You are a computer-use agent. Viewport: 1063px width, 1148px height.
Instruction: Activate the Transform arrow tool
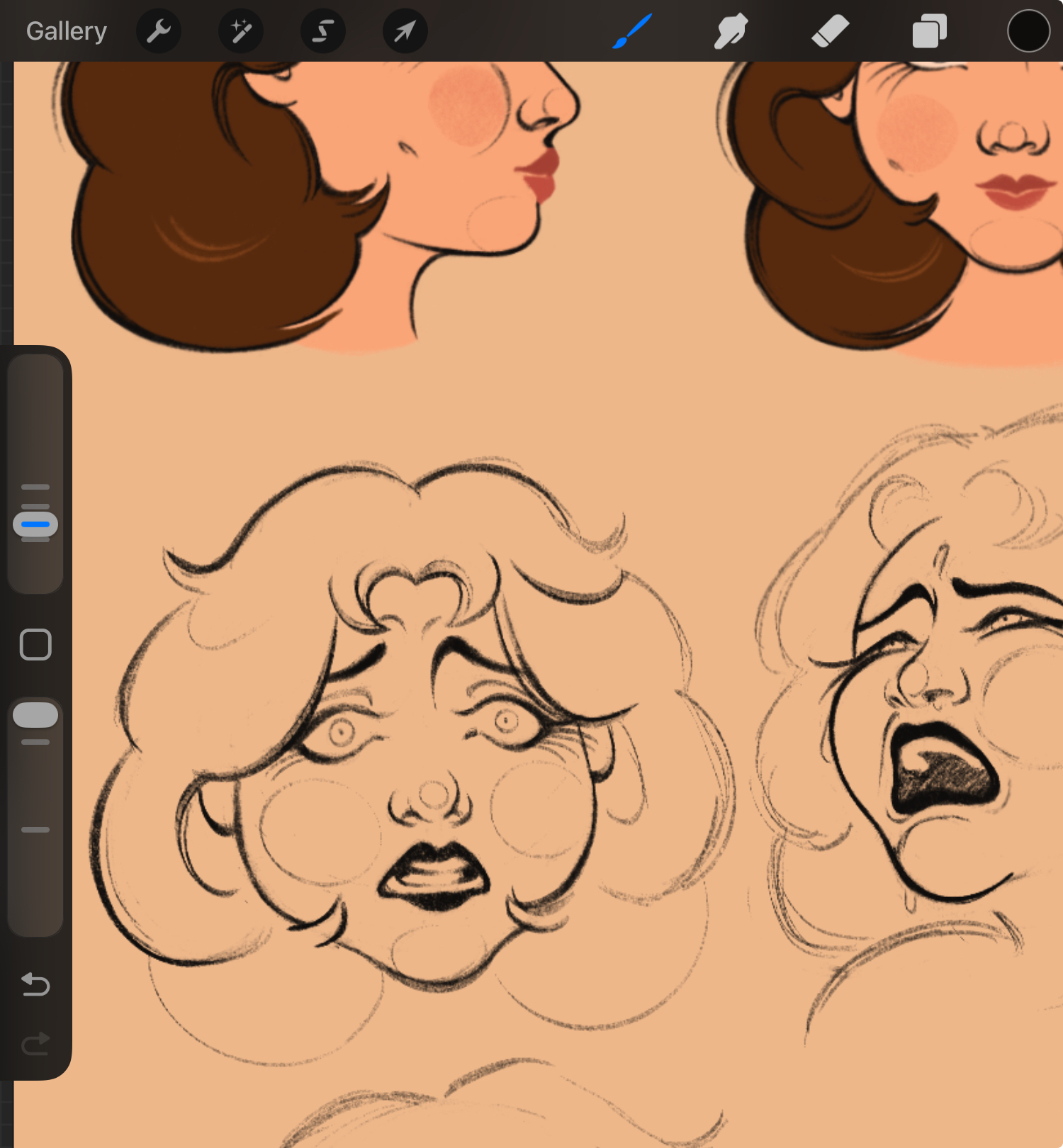[405, 31]
